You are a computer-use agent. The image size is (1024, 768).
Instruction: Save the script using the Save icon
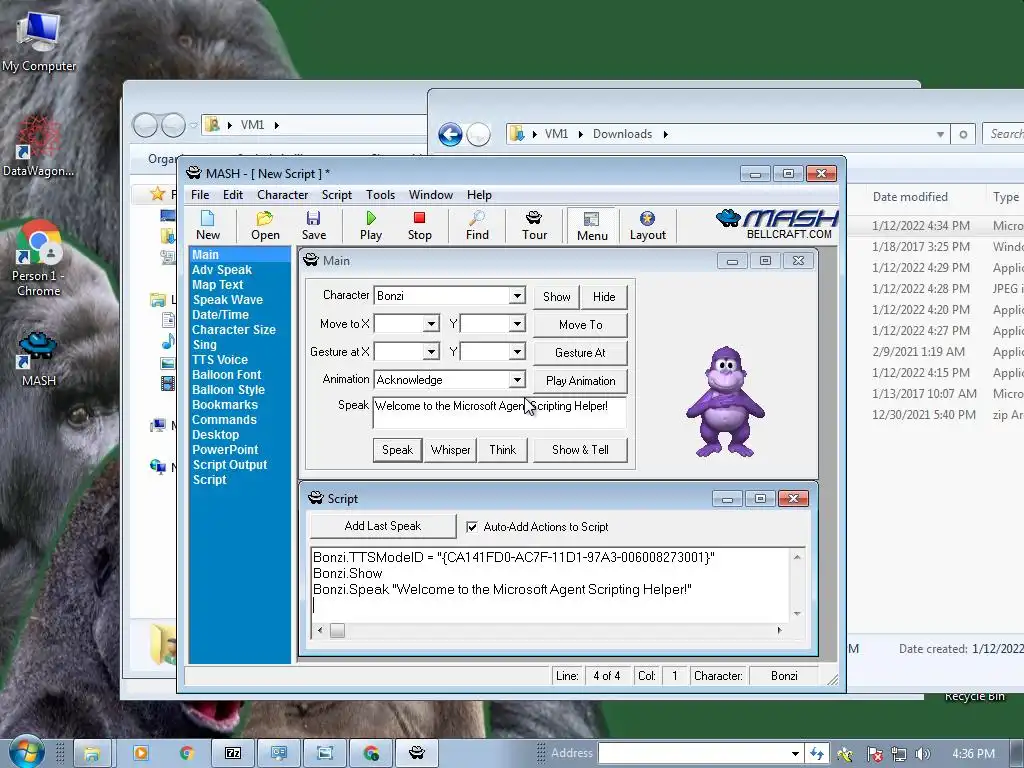click(x=313, y=225)
